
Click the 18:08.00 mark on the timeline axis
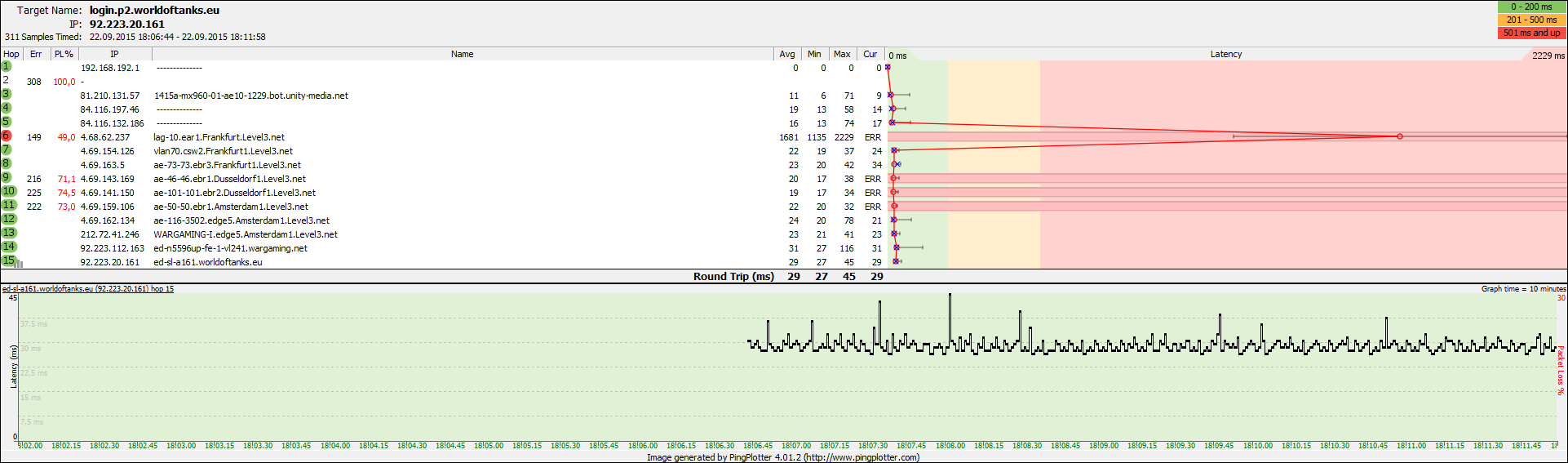click(950, 446)
